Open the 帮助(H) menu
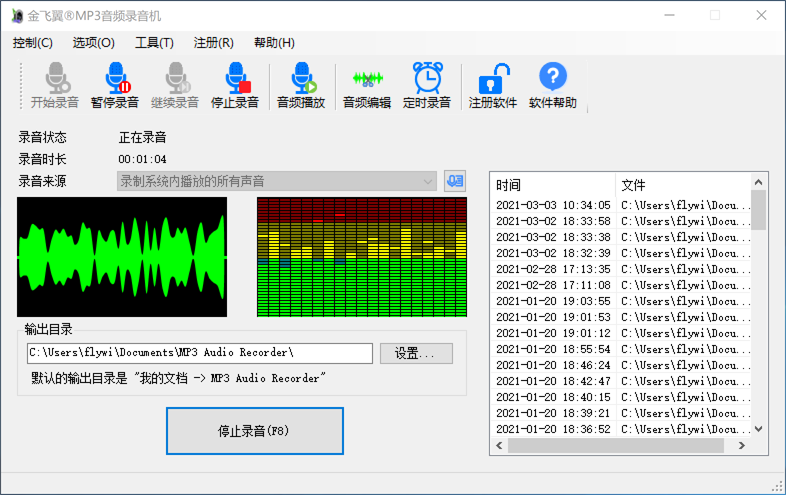The width and height of the screenshot is (786, 495). pyautogui.click(x=274, y=43)
